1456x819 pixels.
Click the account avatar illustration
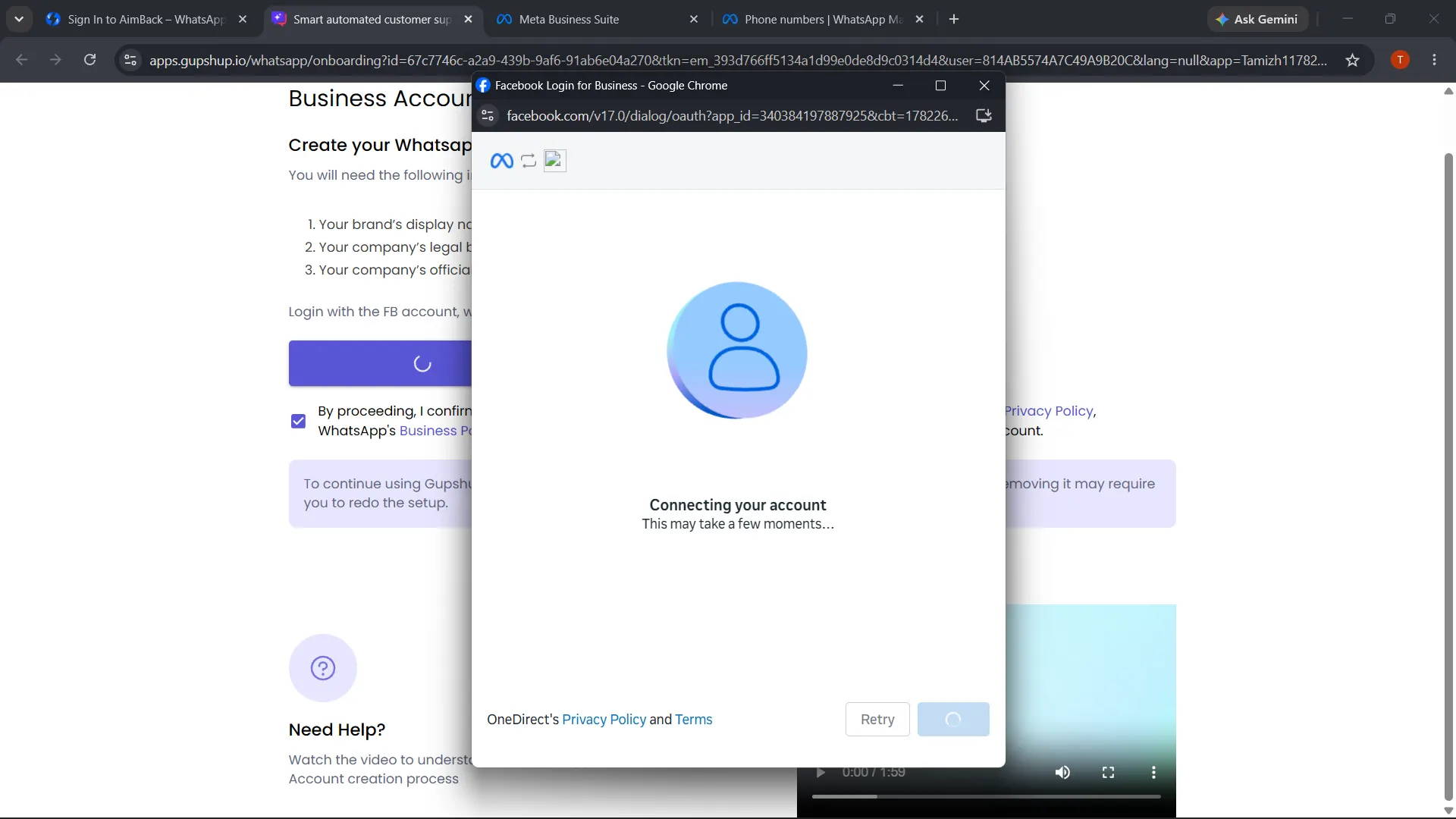[x=737, y=350]
